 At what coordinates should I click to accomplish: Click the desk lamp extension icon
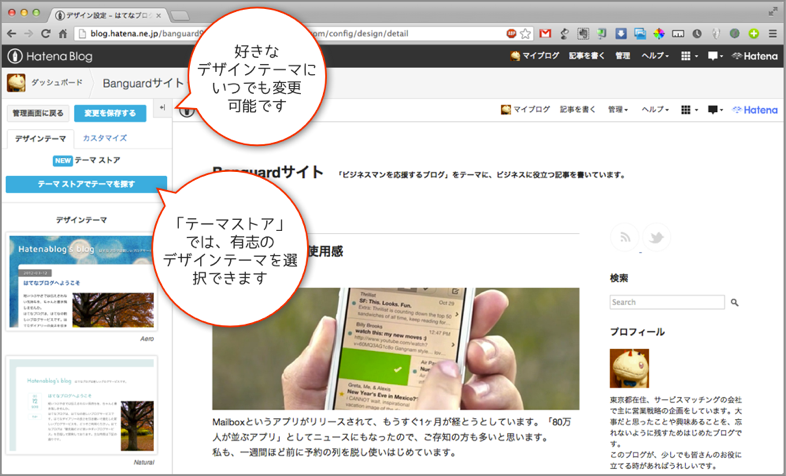pos(564,34)
